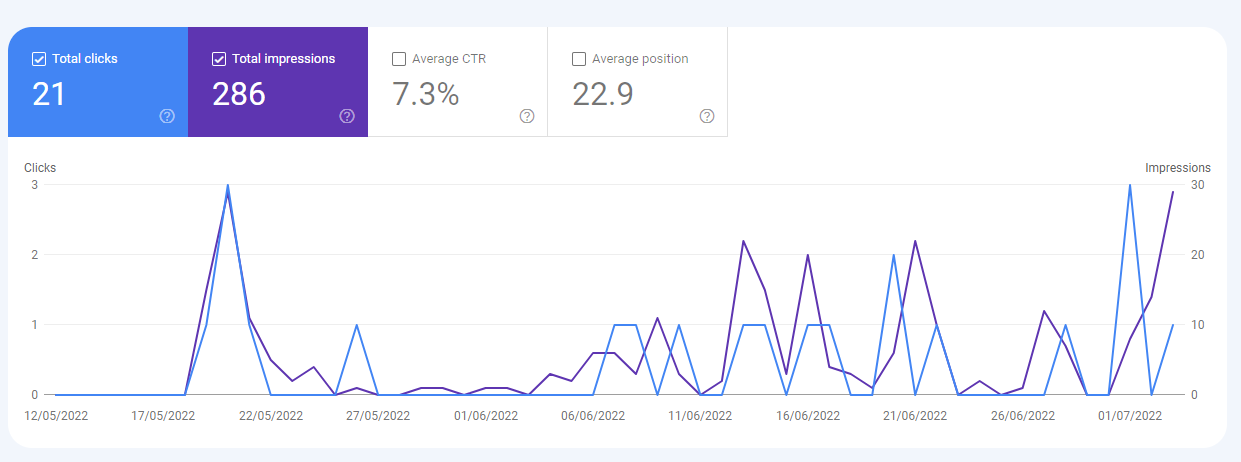This screenshot has width=1241, height=462.
Task: Click the Average CTR help question mark
Action: coord(527,116)
